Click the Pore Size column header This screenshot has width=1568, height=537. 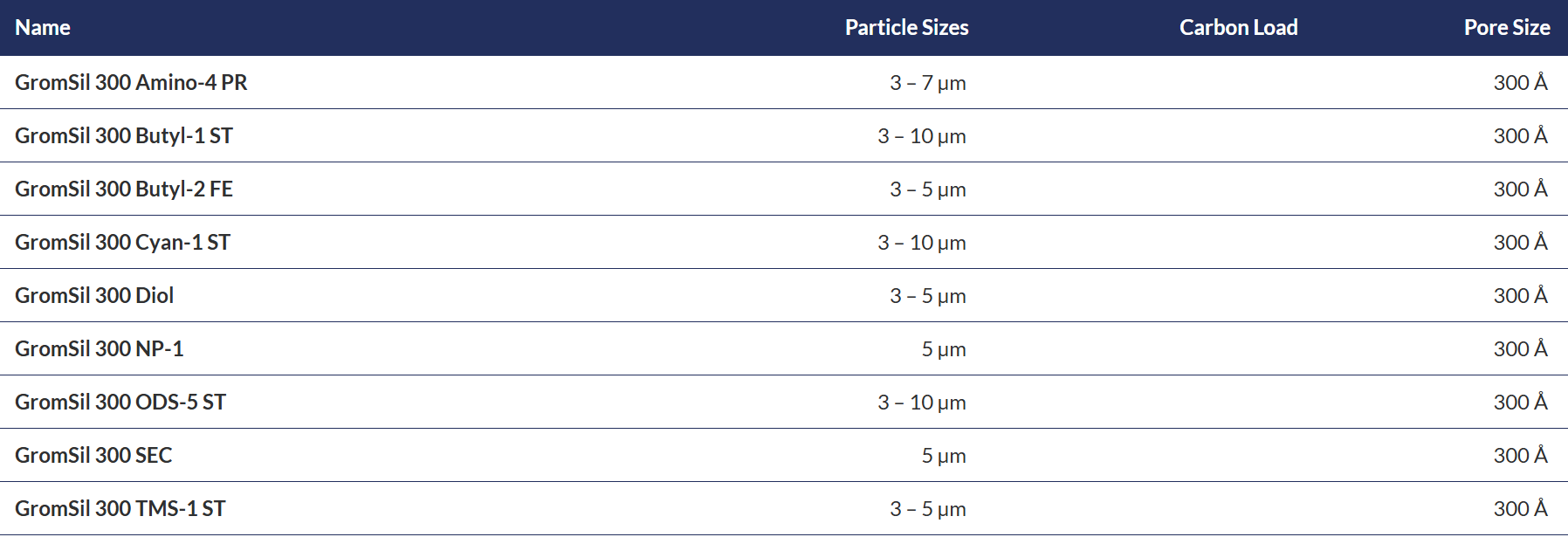(x=1507, y=27)
